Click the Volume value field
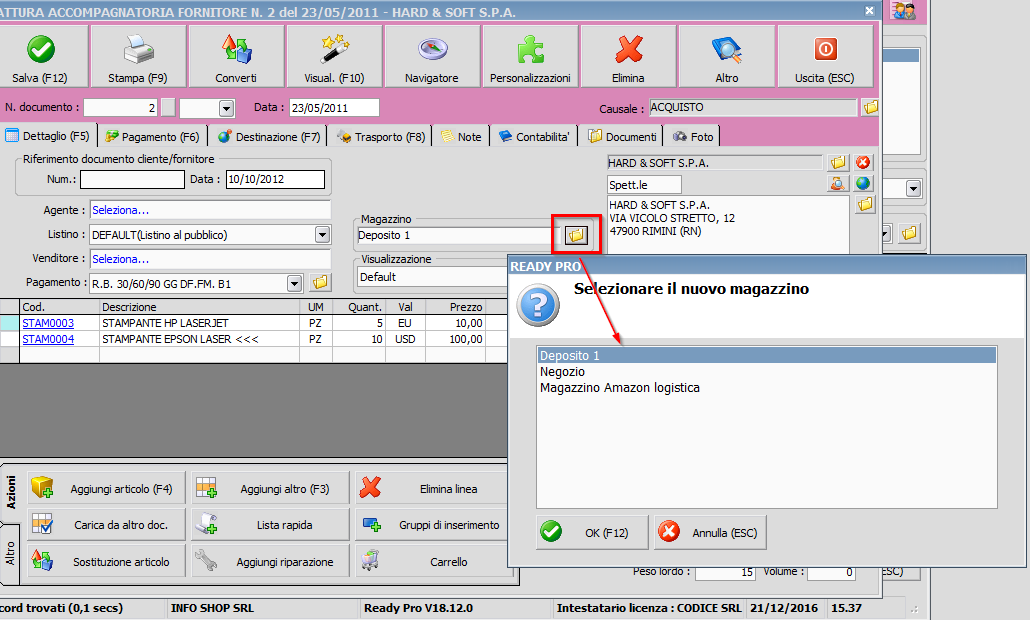Viewport: 1030px width, 620px height. 831,572
